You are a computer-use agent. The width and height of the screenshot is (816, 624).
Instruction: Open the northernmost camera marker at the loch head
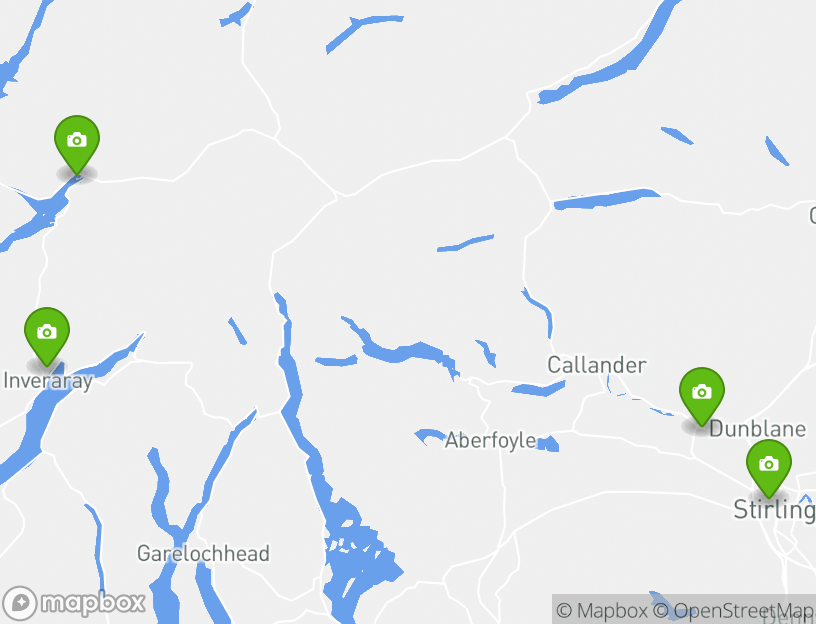pyautogui.click(x=77, y=144)
